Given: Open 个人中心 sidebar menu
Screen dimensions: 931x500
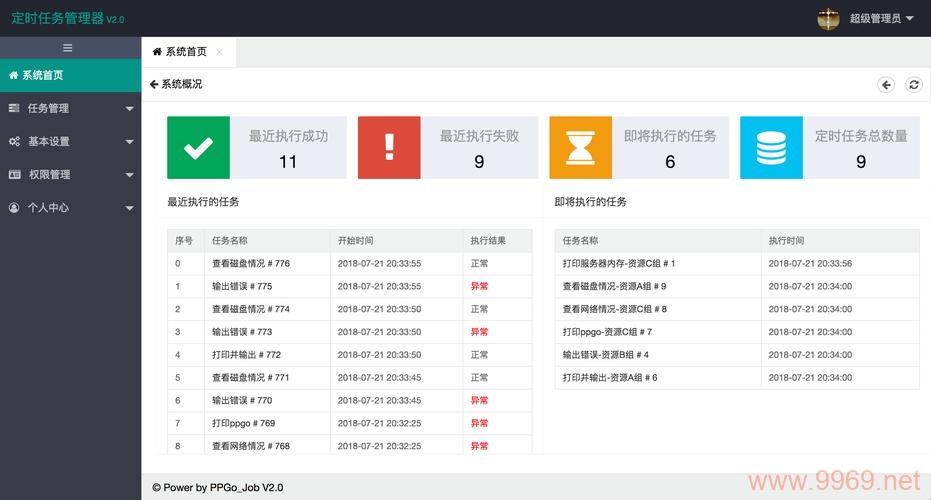Looking at the screenshot, I should tap(71, 208).
